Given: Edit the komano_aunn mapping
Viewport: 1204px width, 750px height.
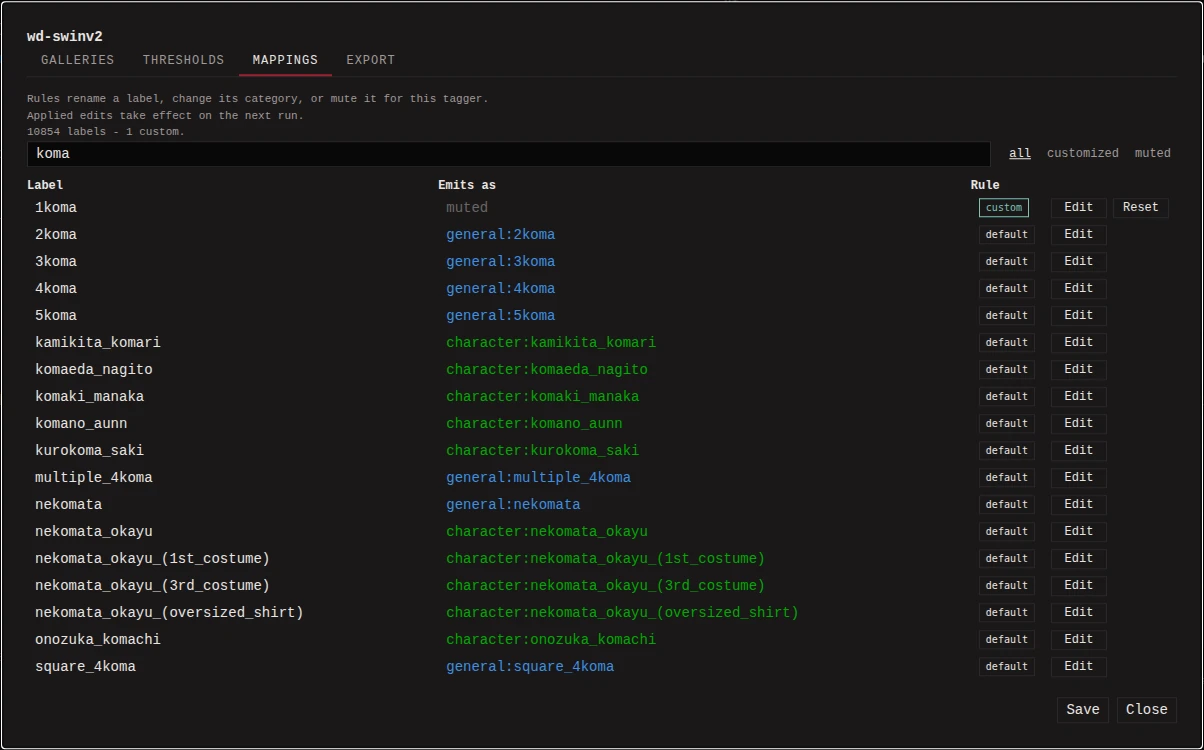Looking at the screenshot, I should coord(1079,423).
